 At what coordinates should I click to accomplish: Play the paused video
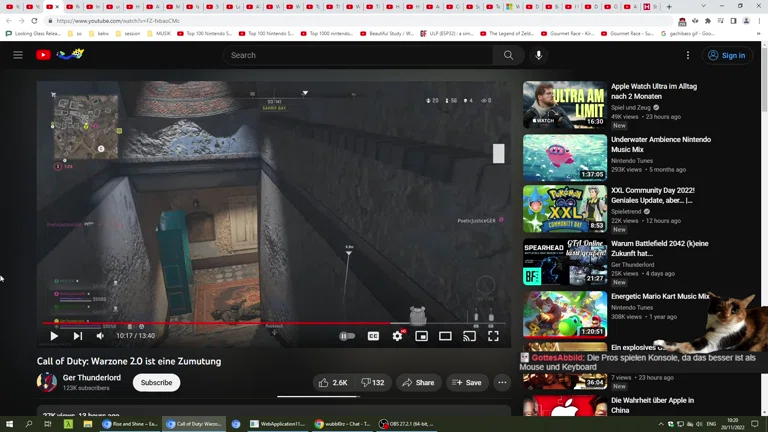point(54,336)
